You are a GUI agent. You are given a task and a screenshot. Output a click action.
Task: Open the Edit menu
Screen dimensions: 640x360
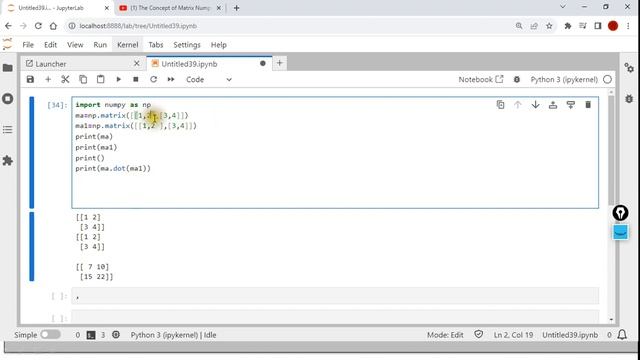(x=51, y=45)
